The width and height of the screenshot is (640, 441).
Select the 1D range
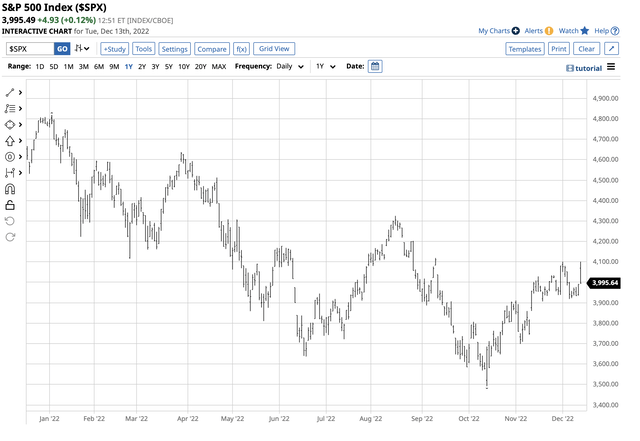click(x=40, y=67)
